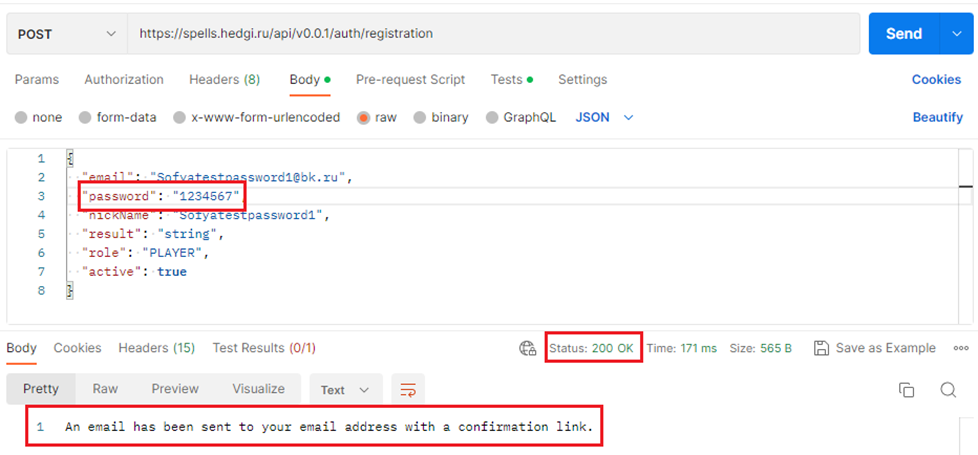
Task: Click the "role": "PLAYER" line
Action: pos(145,253)
